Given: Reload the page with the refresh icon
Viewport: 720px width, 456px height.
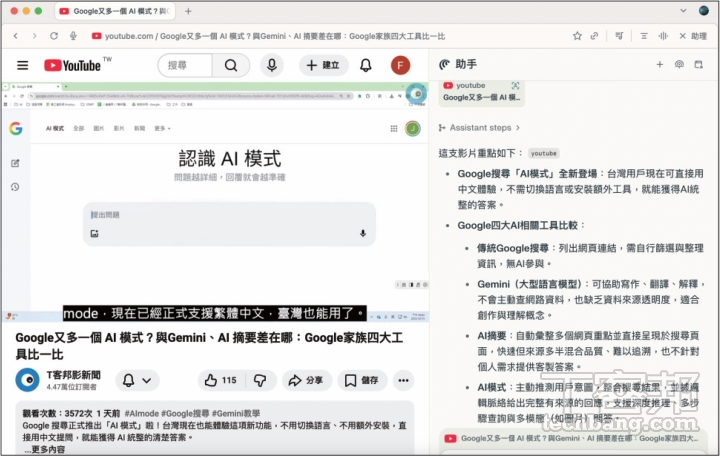Looking at the screenshot, I should point(54,36).
